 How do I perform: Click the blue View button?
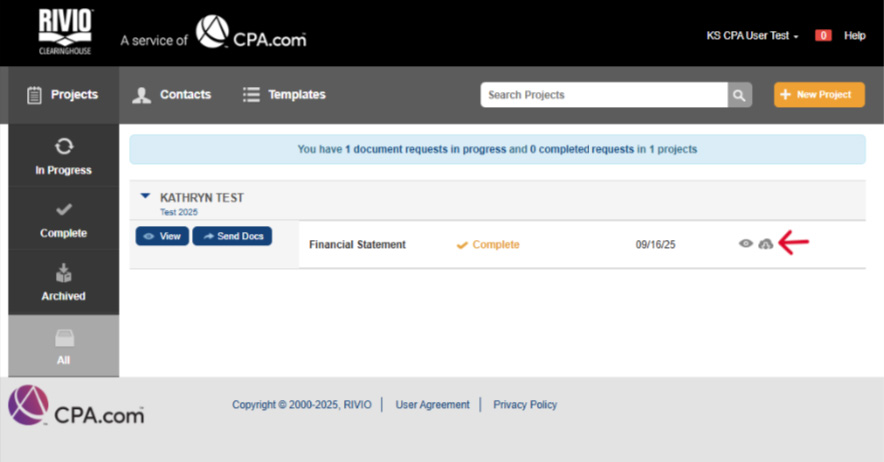[x=162, y=236]
